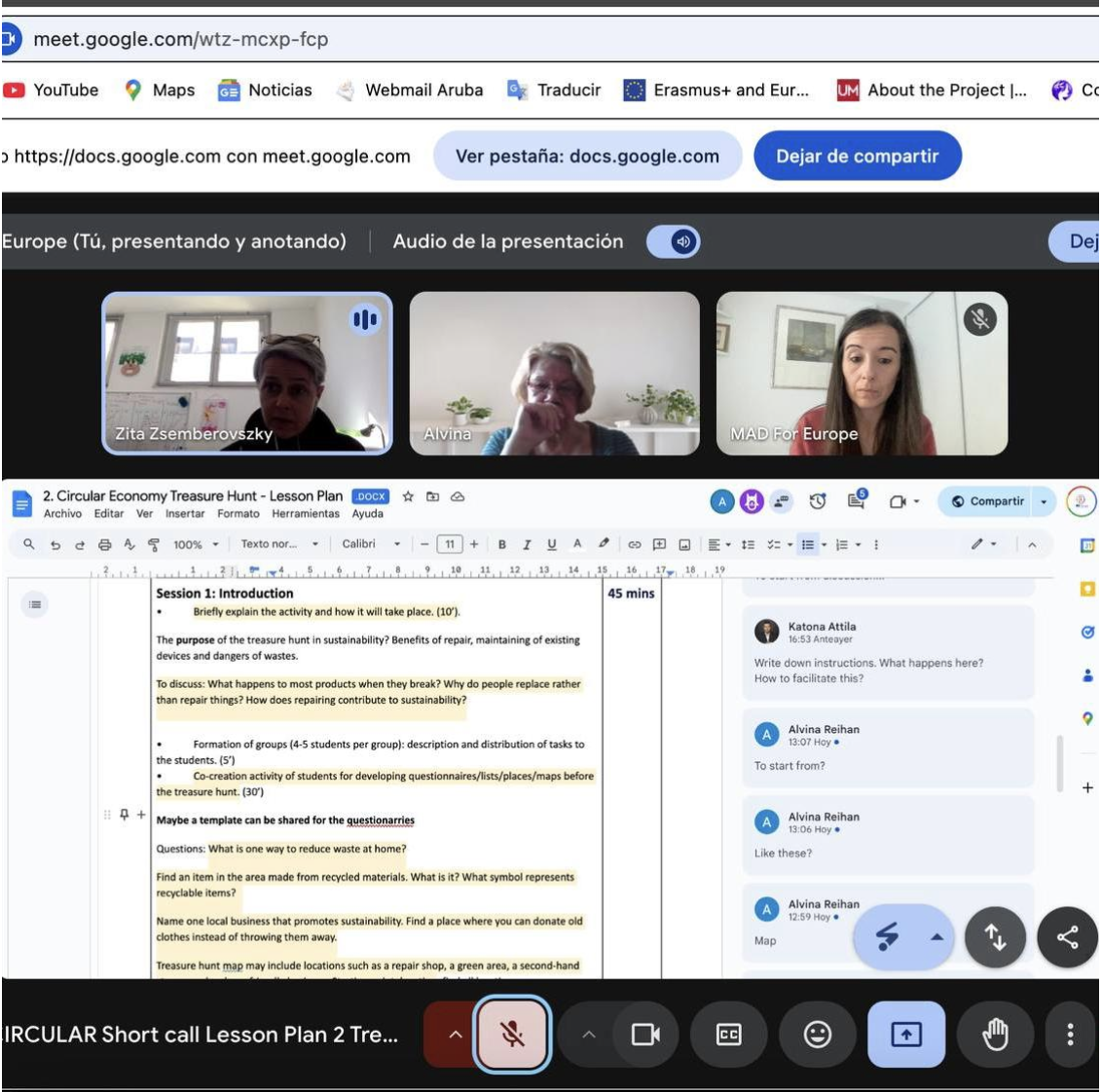1102x1092 pixels.
Task: Toggle closed captions in Meet
Action: click(728, 1035)
